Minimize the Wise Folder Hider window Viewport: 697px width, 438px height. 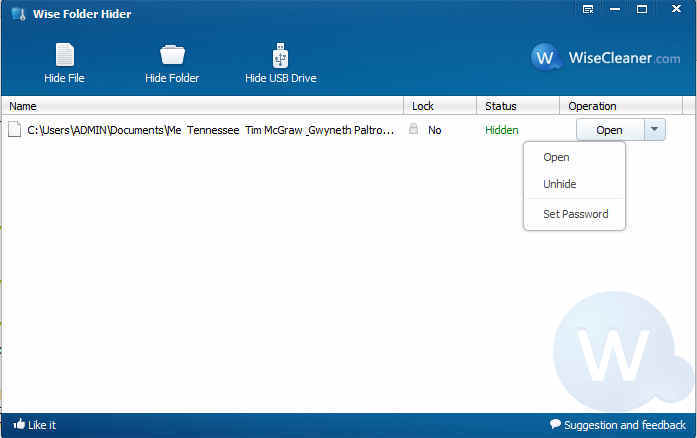click(615, 9)
